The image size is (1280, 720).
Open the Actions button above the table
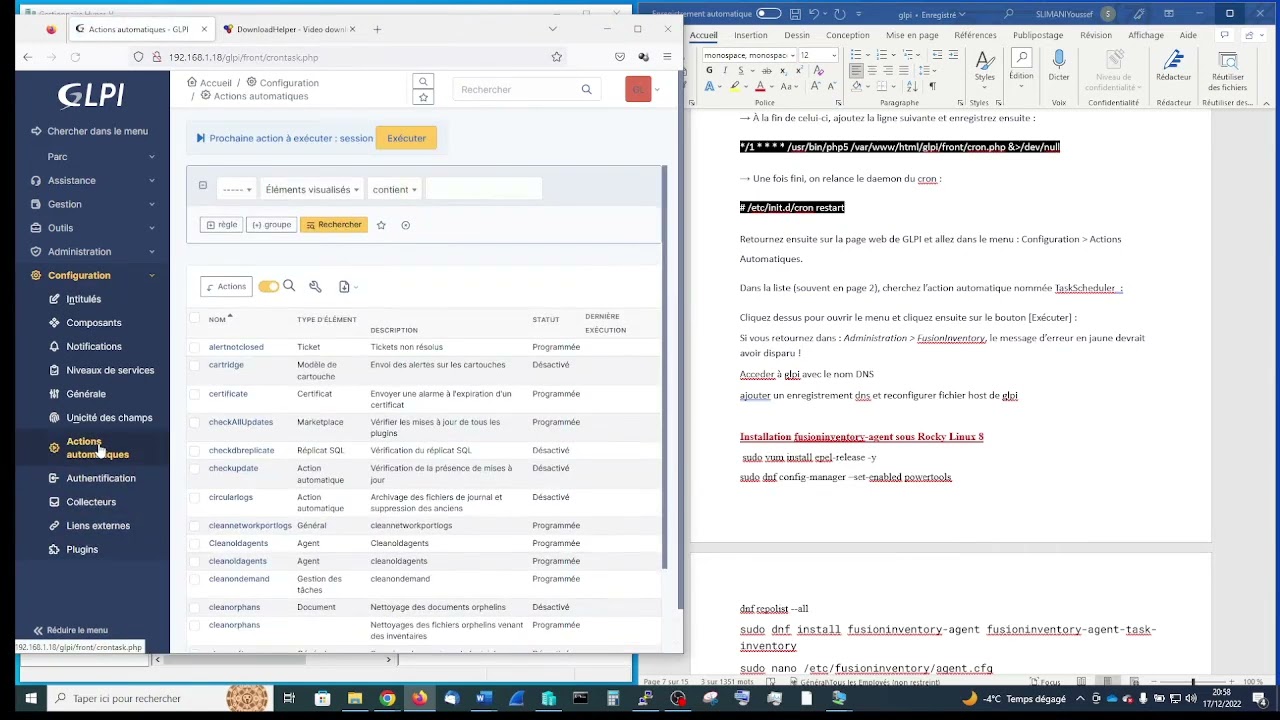tap(226, 287)
